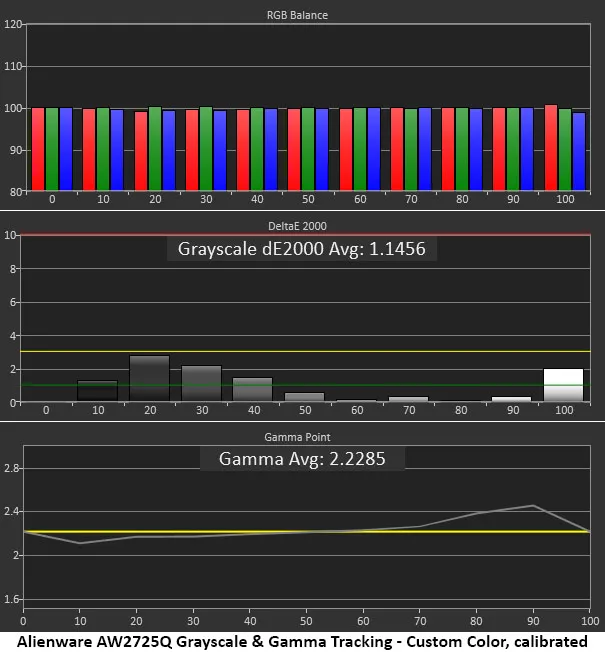Click the gamma curve peak at 90
The height and width of the screenshot is (652, 605).
(535, 506)
